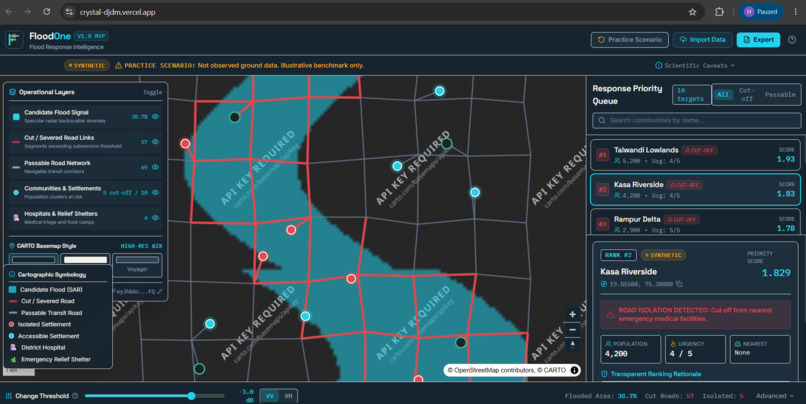Screen dimensions: 806x404
Task: Open the map attribution info icon
Action: point(574,370)
